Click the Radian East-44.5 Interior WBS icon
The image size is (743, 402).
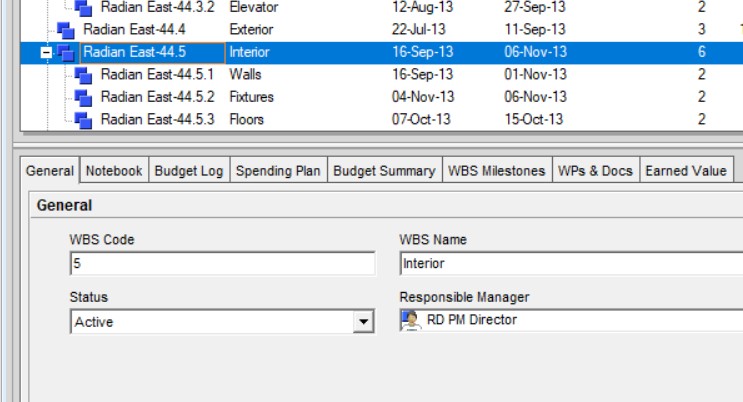click(x=66, y=52)
